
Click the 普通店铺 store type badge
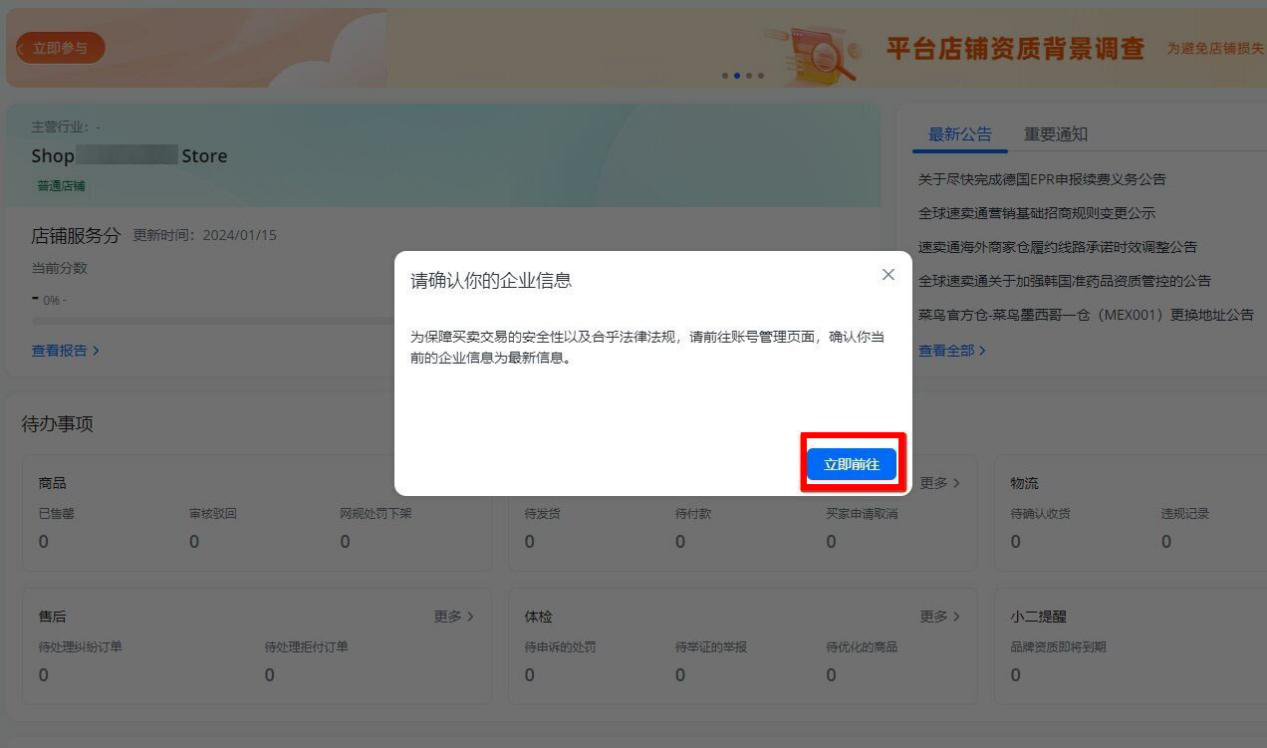(61, 186)
